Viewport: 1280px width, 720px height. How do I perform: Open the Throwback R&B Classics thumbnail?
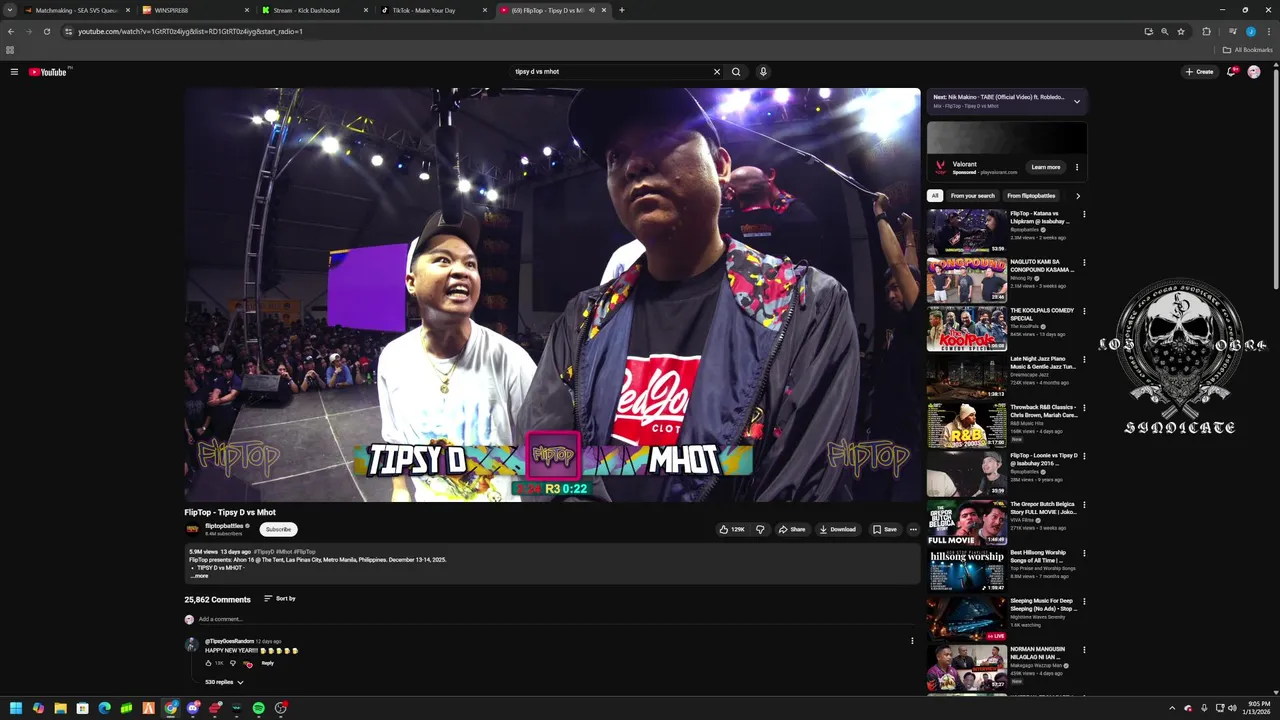tap(966, 426)
